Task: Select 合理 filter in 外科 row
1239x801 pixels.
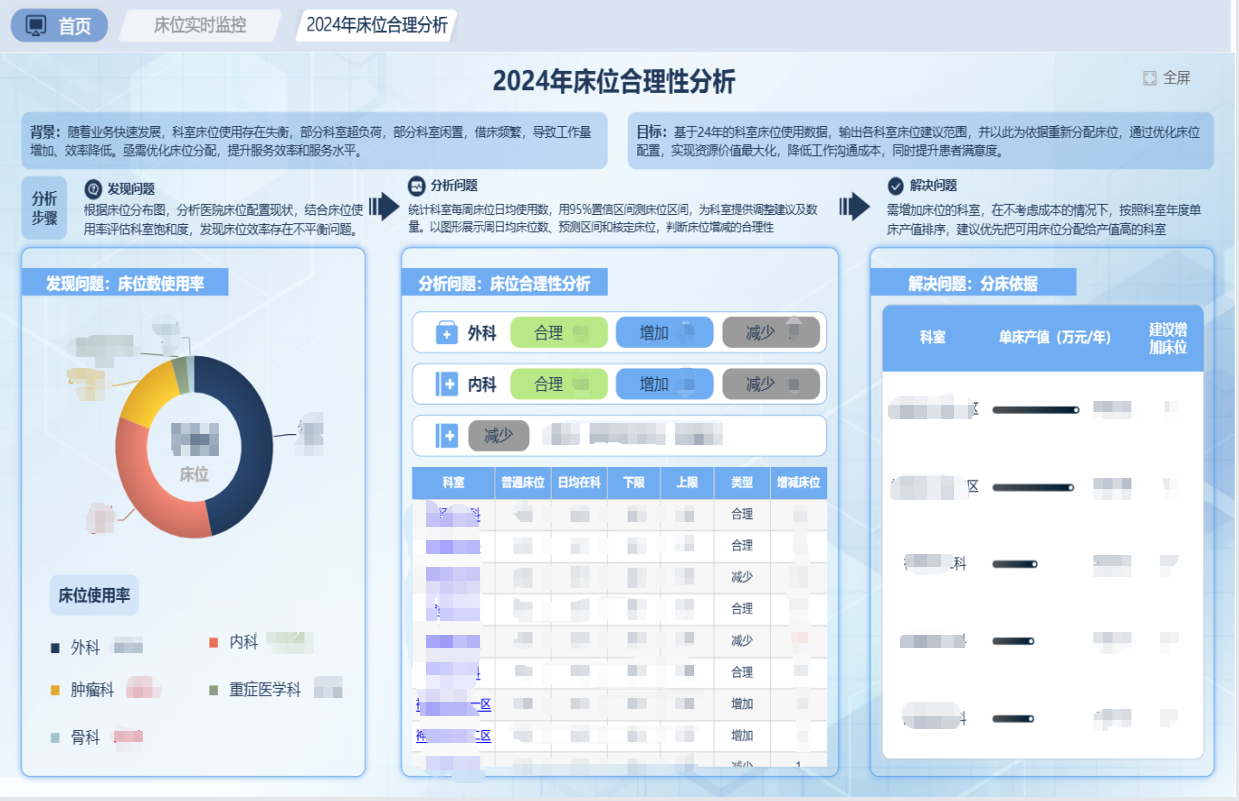Action: click(x=559, y=333)
